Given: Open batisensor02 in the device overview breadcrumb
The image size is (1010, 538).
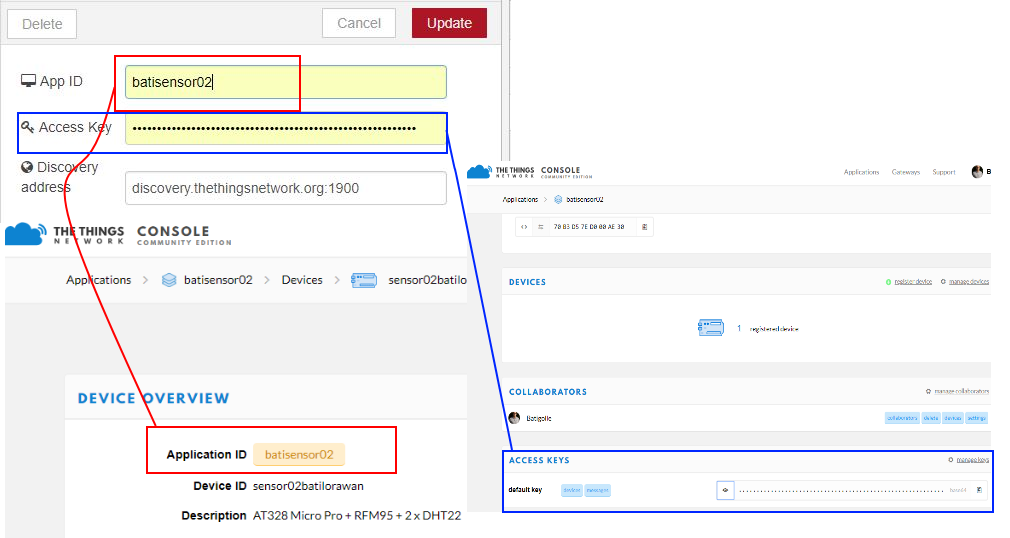Looking at the screenshot, I should pos(218,280).
